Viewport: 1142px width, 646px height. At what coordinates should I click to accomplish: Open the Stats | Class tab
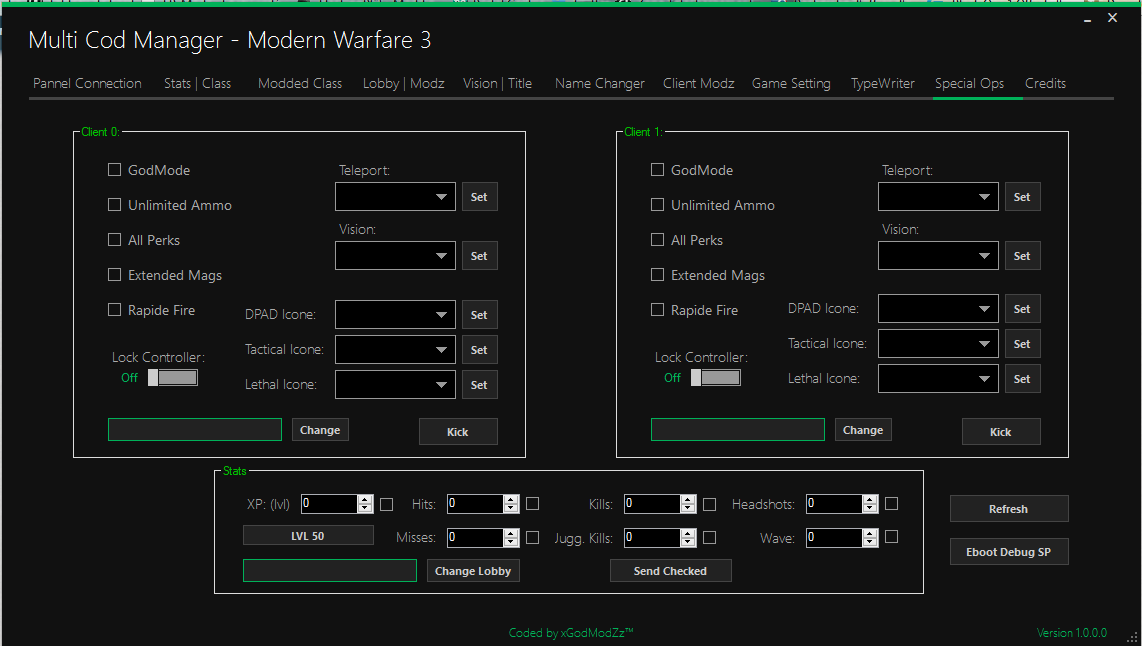(x=197, y=84)
